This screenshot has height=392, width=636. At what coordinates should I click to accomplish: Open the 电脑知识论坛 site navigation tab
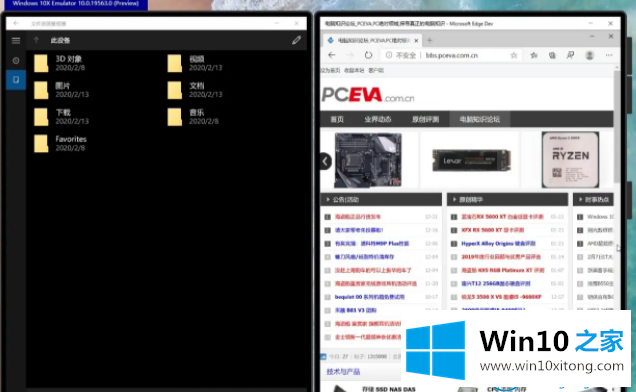479,119
